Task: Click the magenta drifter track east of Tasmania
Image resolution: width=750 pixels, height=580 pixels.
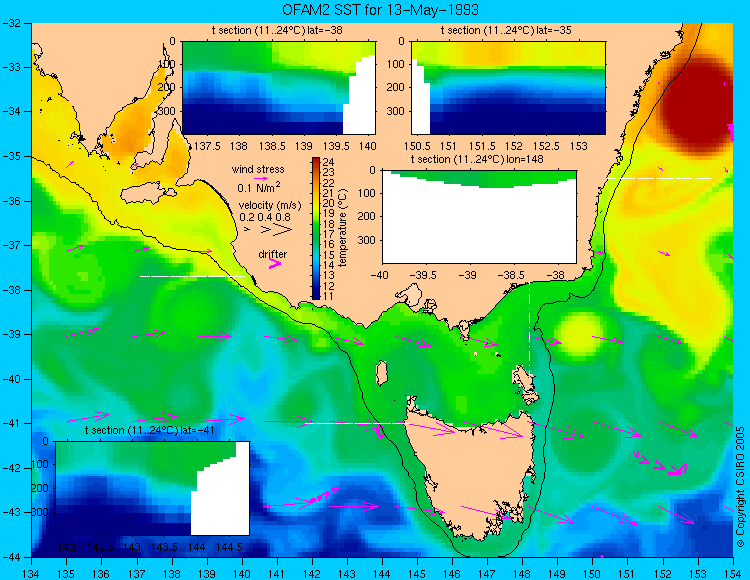Action: pyautogui.click(x=661, y=464)
